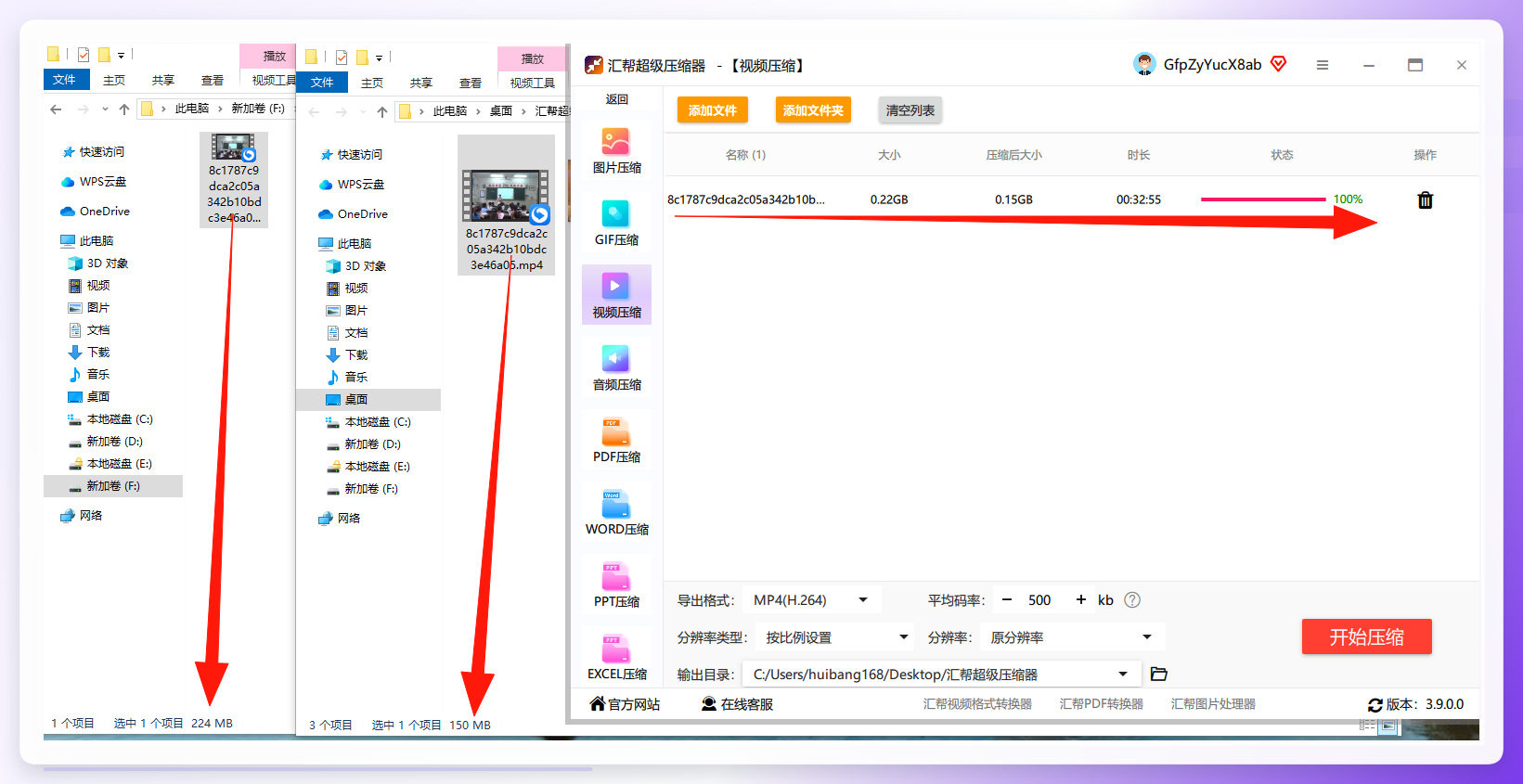This screenshot has height=784, width=1523.
Task: Select the 视频压缩 video compression tool
Action: point(616,295)
